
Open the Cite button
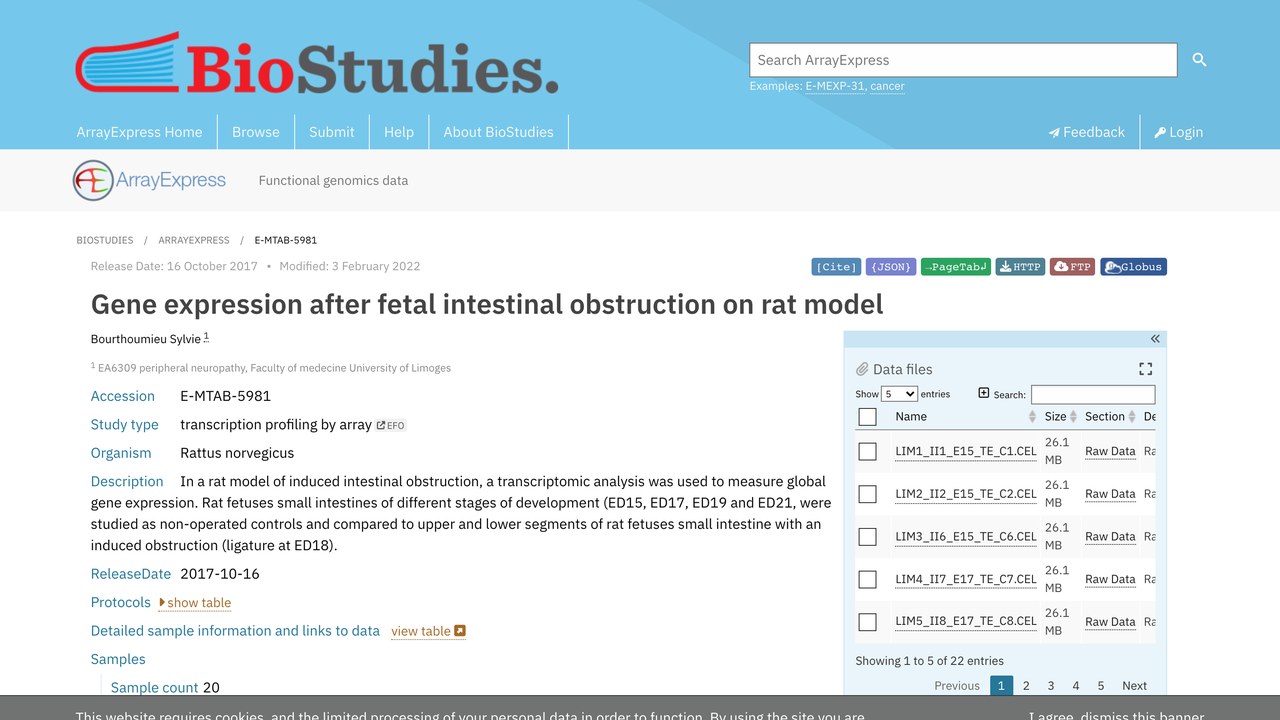point(836,267)
